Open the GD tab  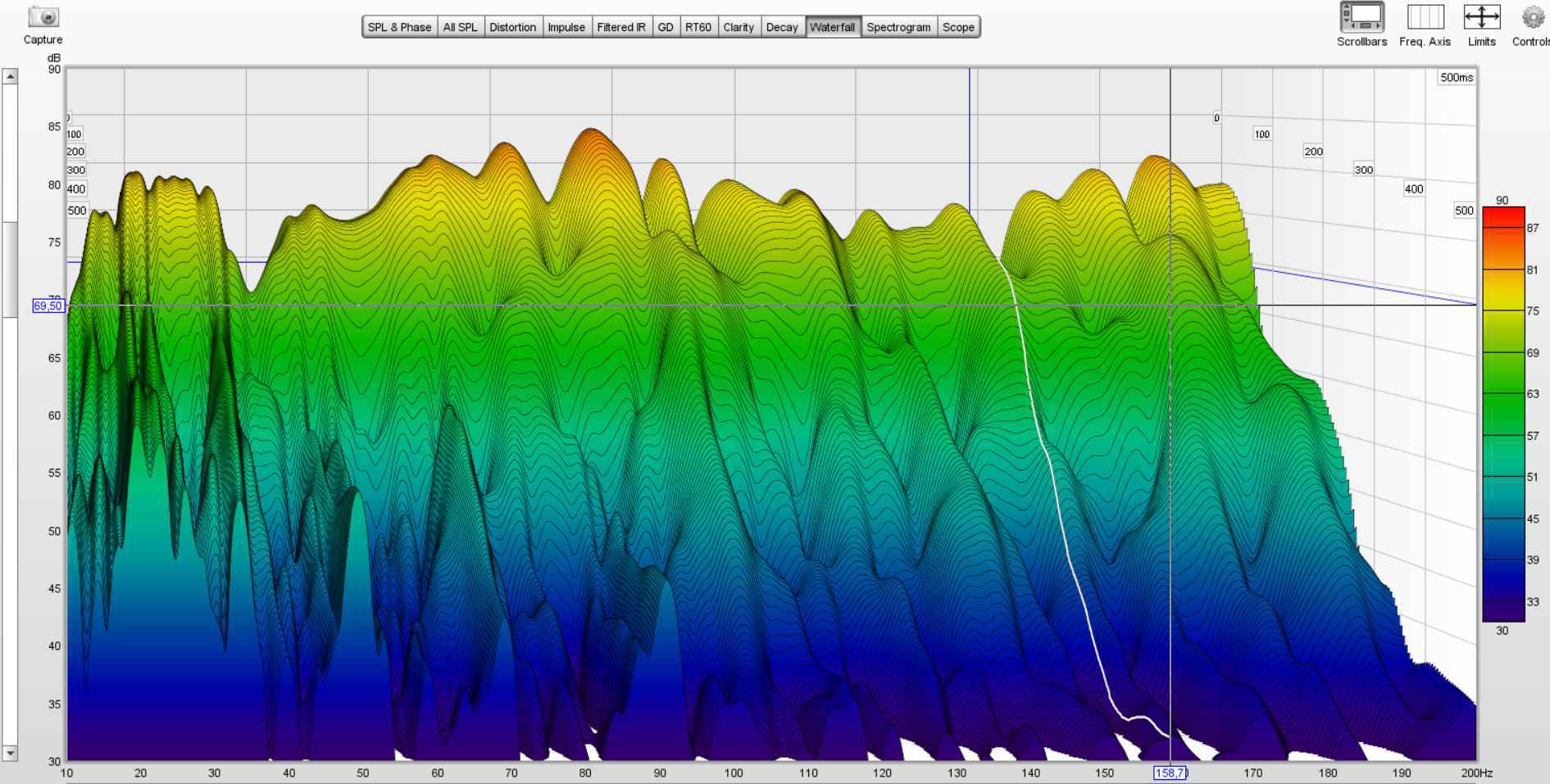point(666,27)
